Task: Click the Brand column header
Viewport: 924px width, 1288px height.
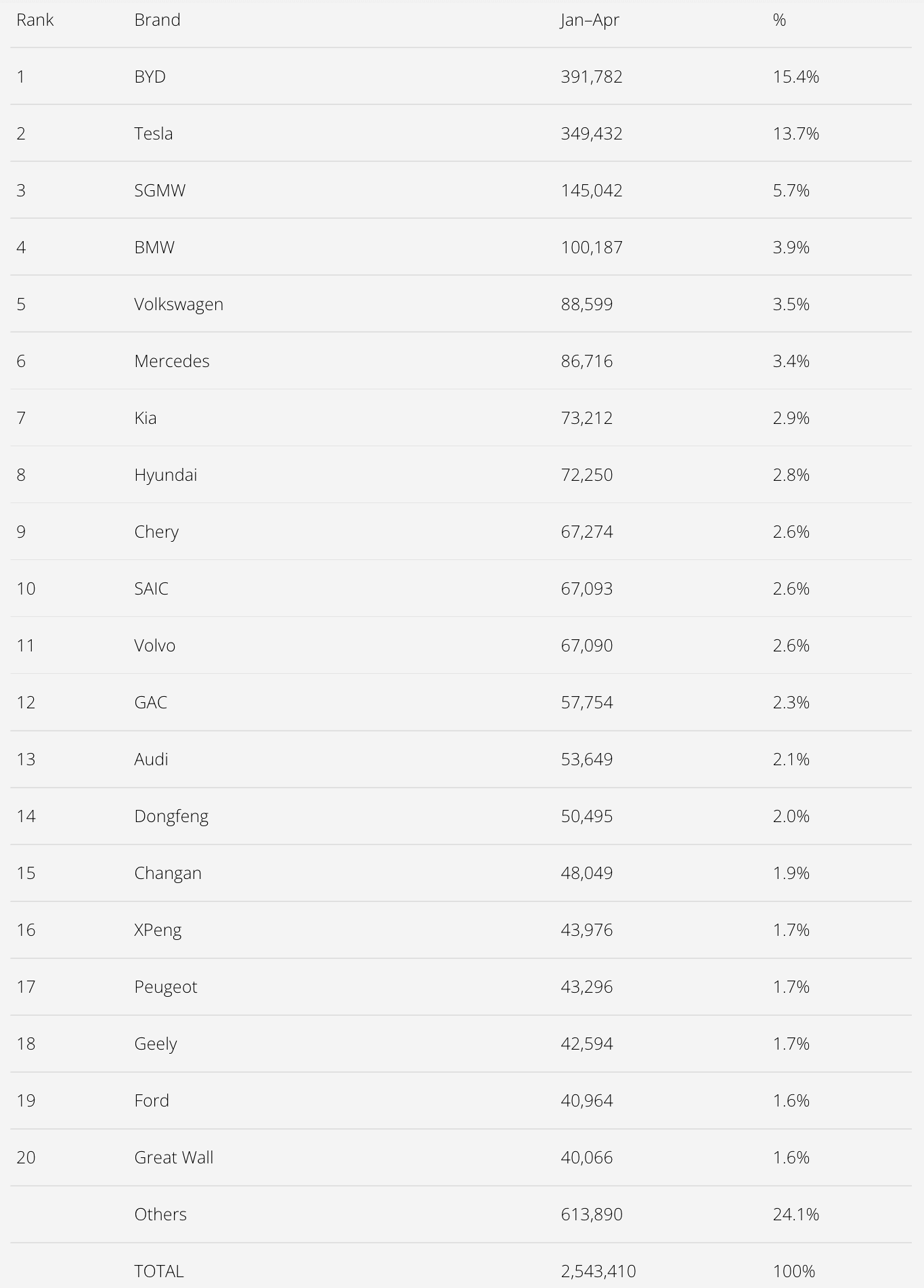Action: (x=157, y=20)
